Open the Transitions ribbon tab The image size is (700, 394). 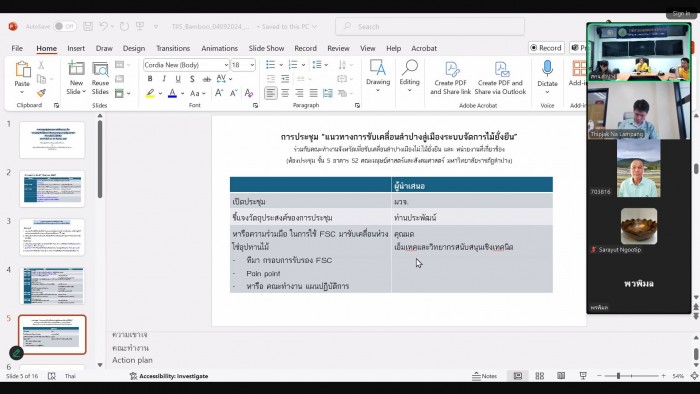173,48
